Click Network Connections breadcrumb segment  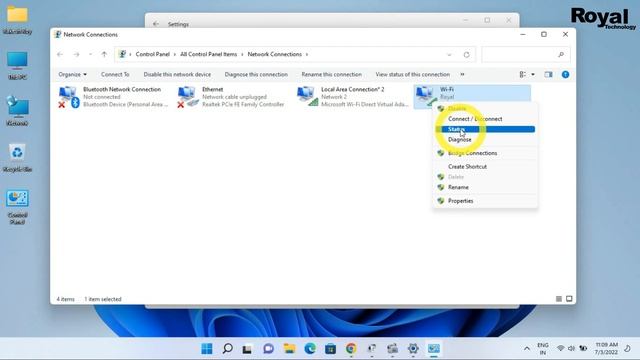click(x=274, y=54)
